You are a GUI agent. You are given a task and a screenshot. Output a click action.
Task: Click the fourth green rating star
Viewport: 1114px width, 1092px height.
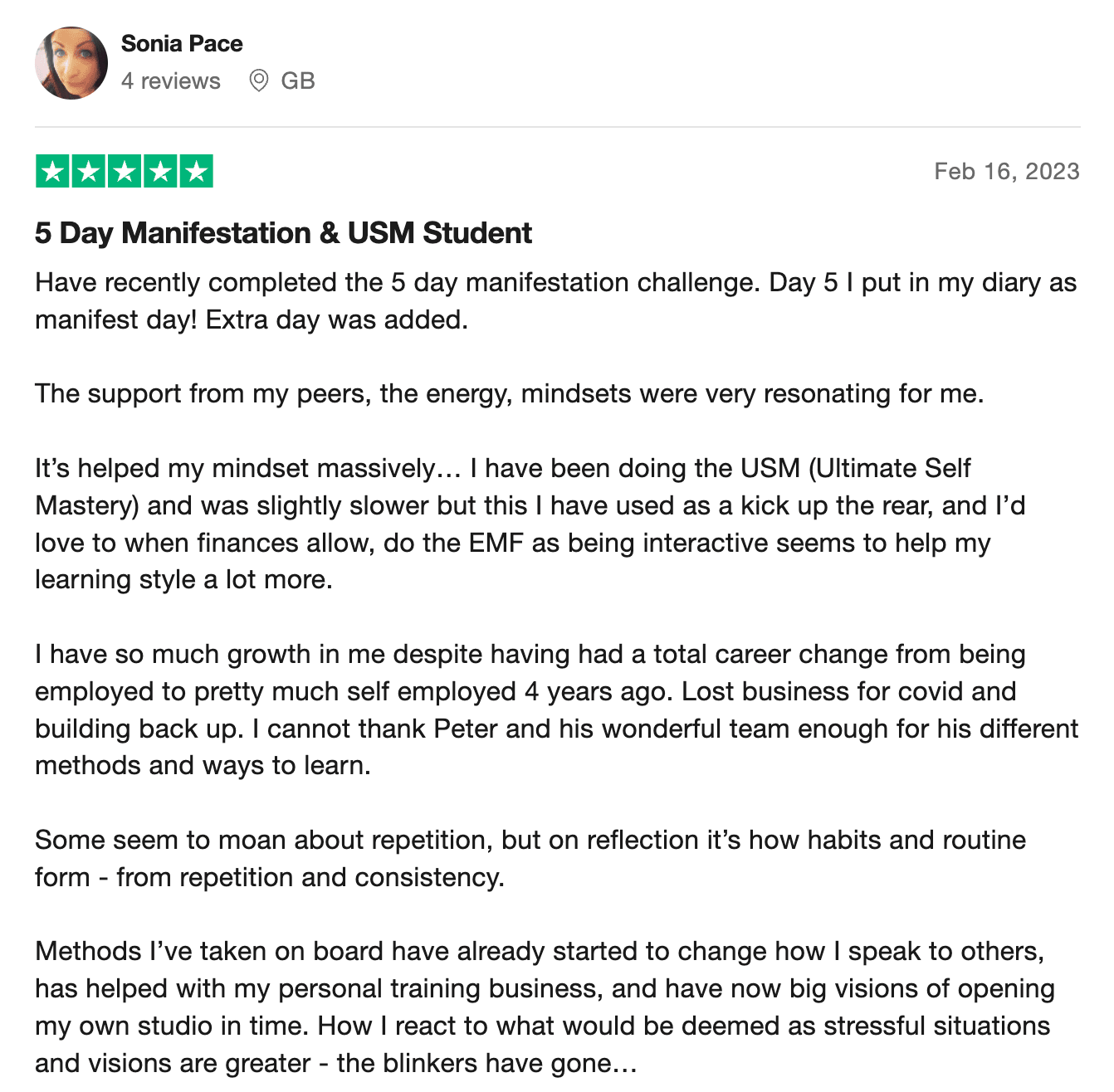(x=160, y=171)
